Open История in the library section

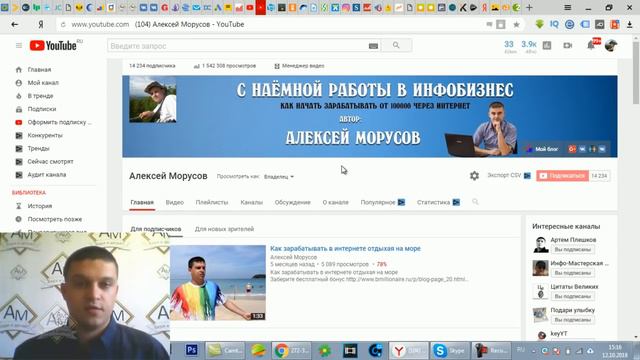[x=40, y=206]
